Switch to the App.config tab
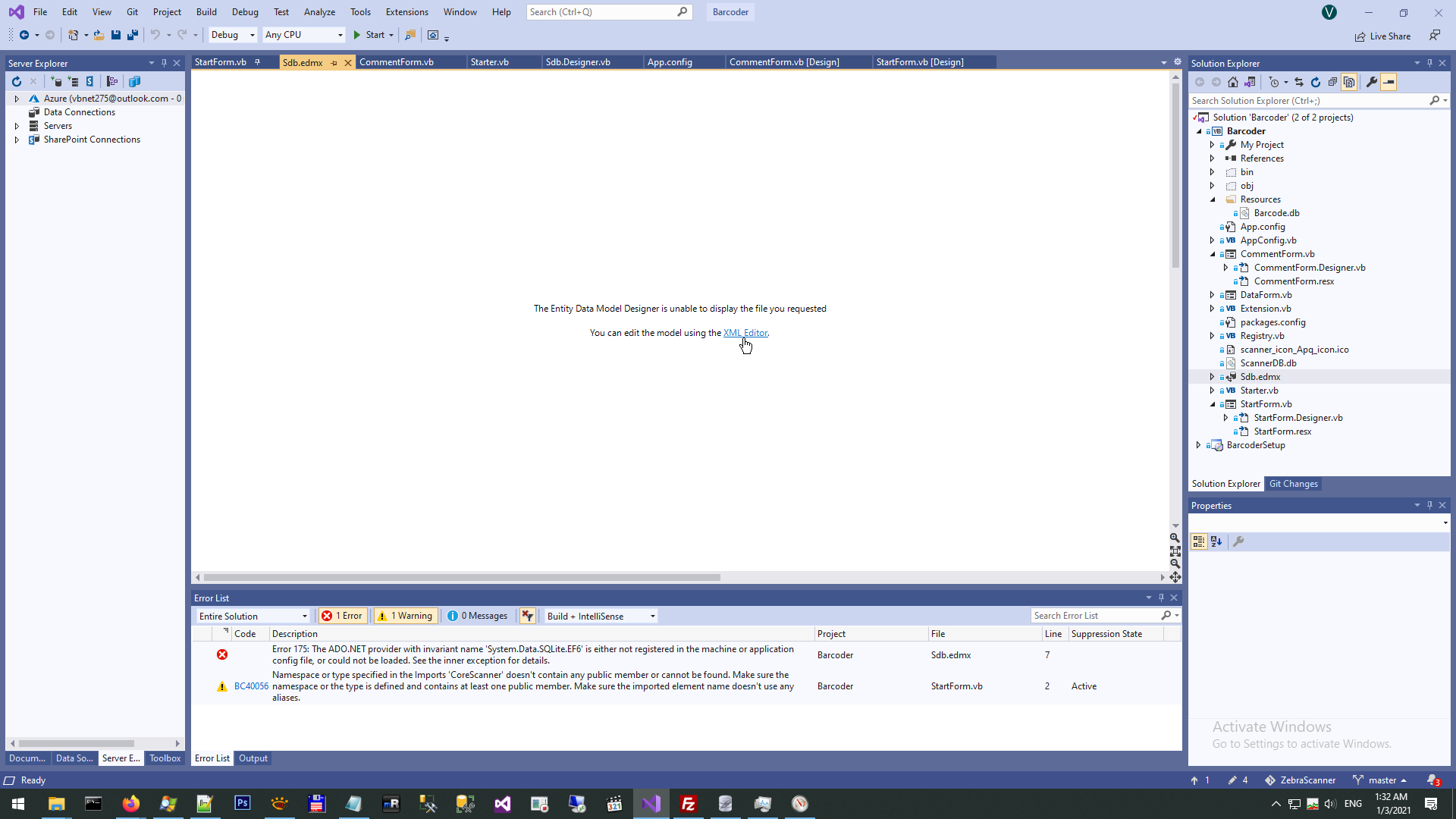Screen dimensions: 1456x819 (670, 62)
